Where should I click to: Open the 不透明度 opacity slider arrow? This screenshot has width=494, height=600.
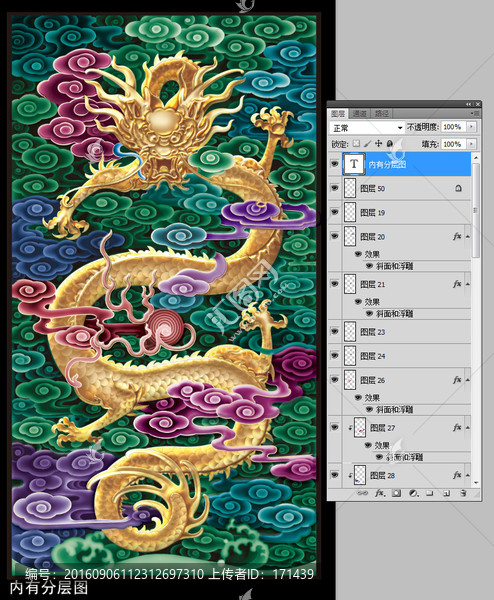click(x=471, y=127)
